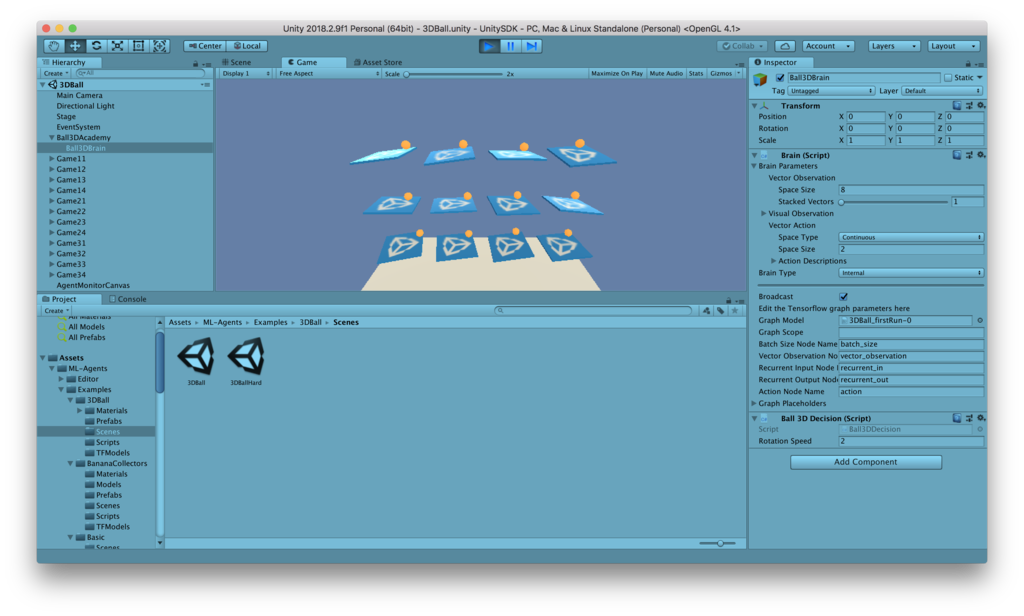This screenshot has height=616, width=1024.
Task: Select the Hand tool in toolbar
Action: coord(54,46)
